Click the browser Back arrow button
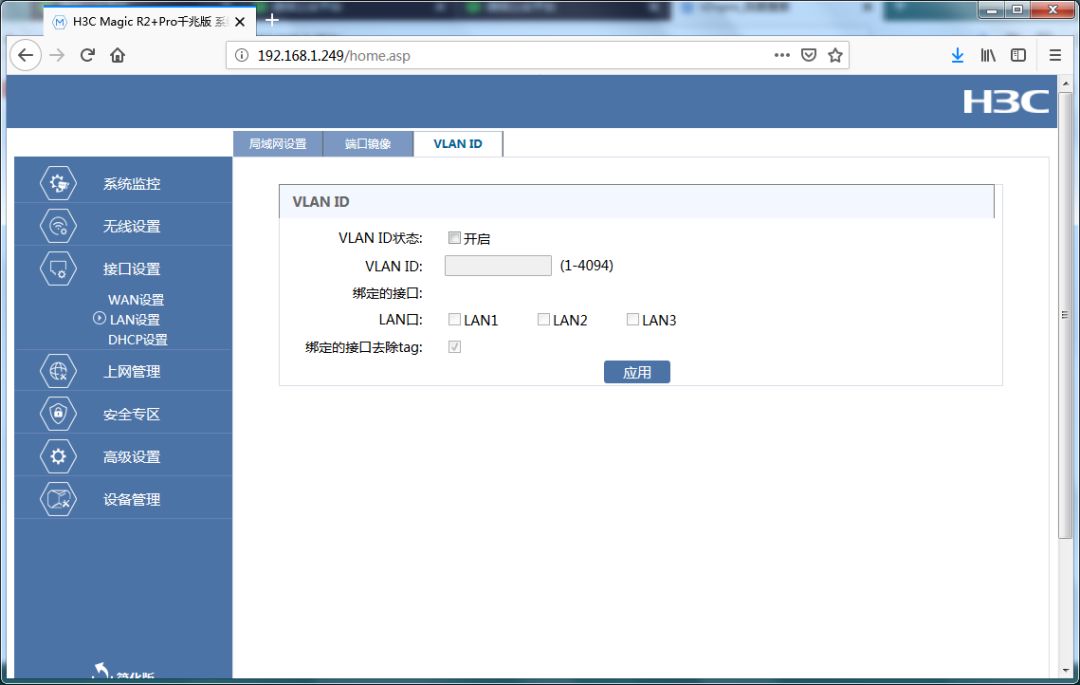The width and height of the screenshot is (1080, 685). pos(25,55)
